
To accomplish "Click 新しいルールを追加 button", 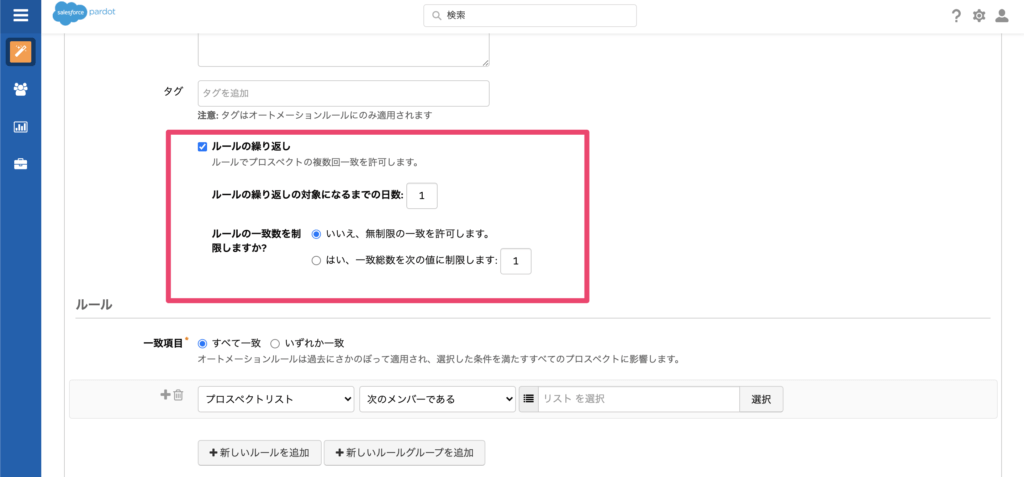I will point(260,453).
